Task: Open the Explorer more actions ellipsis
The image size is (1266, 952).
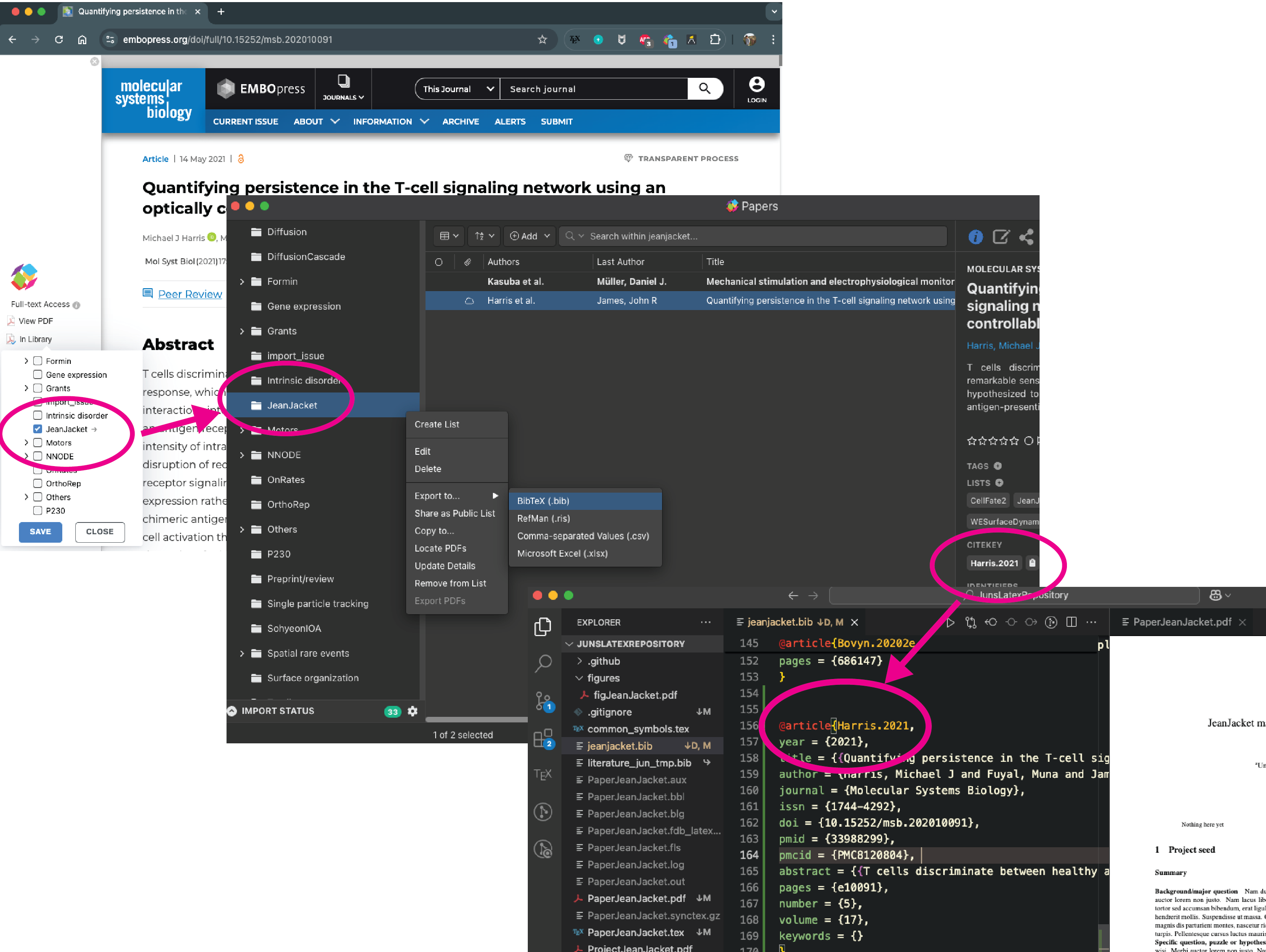Action: point(706,623)
